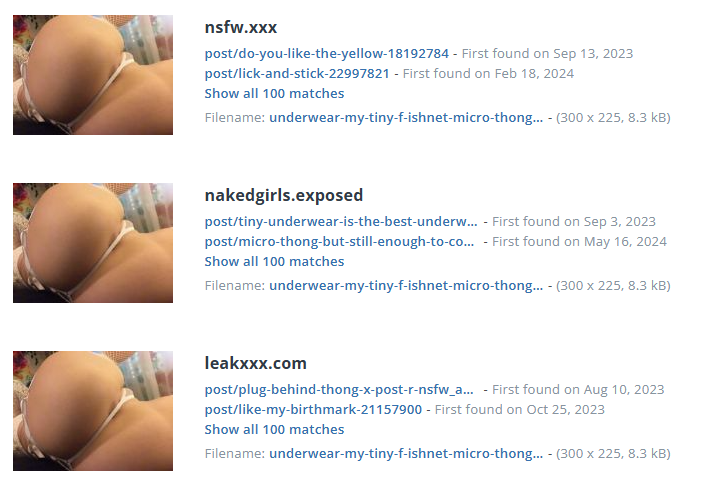Show all 100 matches for nsfw.xxx

(274, 93)
